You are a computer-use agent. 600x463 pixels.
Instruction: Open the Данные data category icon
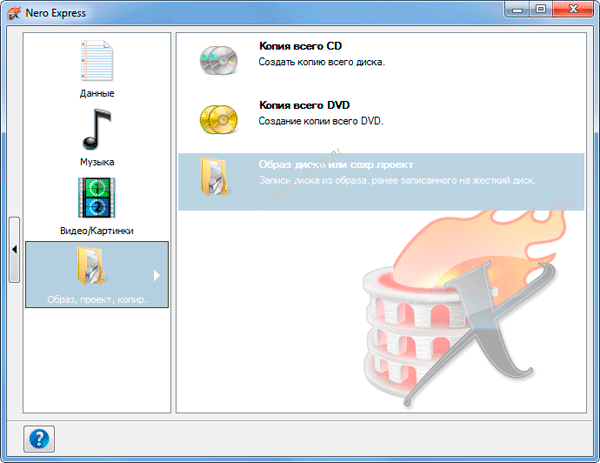click(97, 60)
